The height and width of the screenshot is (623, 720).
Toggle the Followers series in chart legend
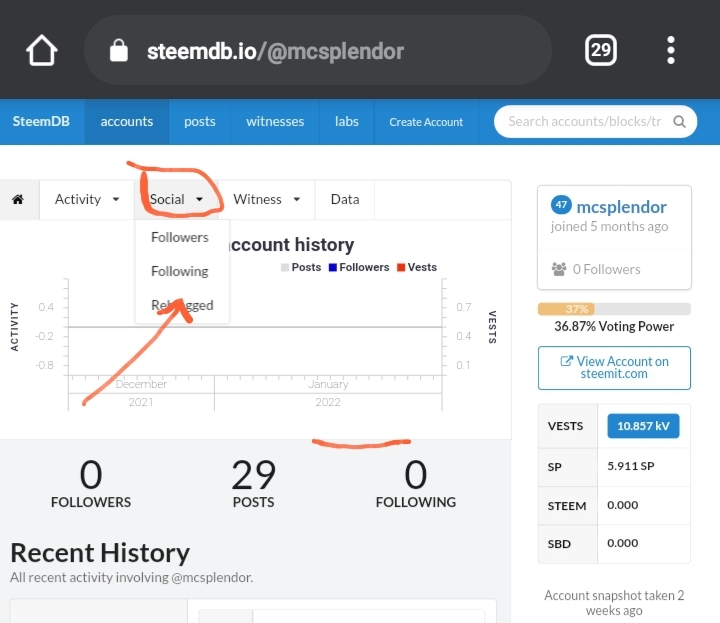(359, 267)
